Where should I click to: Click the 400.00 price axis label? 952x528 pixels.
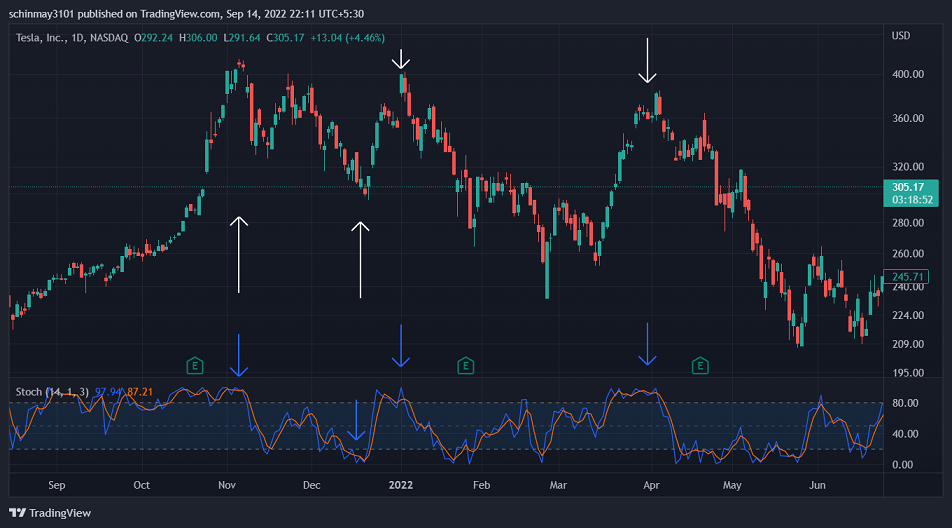(x=908, y=74)
